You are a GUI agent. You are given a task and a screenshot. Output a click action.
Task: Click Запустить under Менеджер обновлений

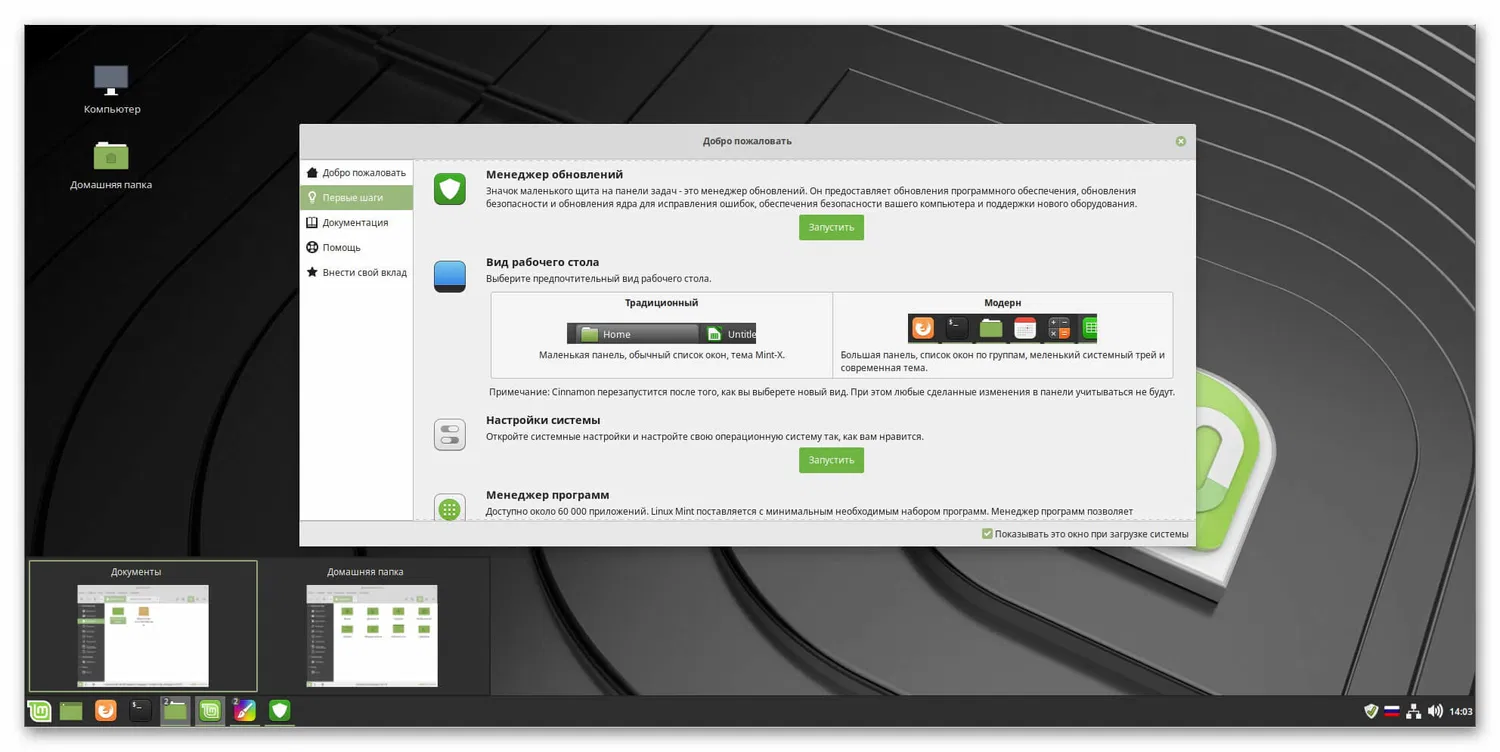(x=830, y=227)
